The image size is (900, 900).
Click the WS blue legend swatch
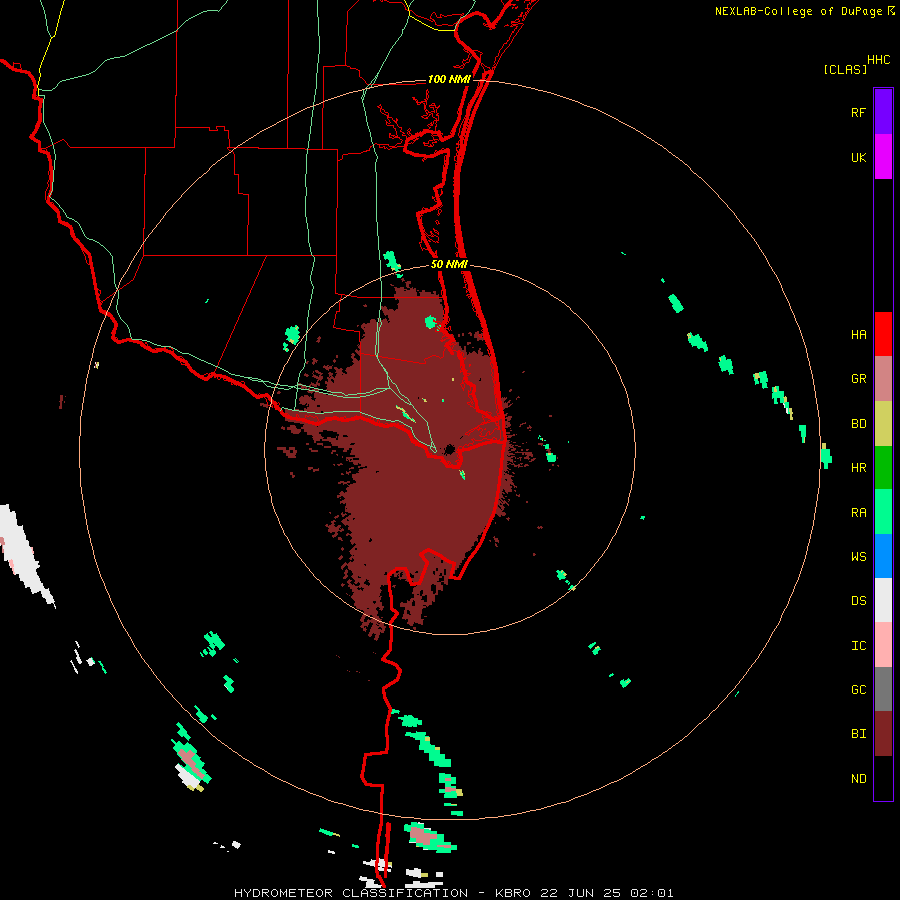point(883,556)
